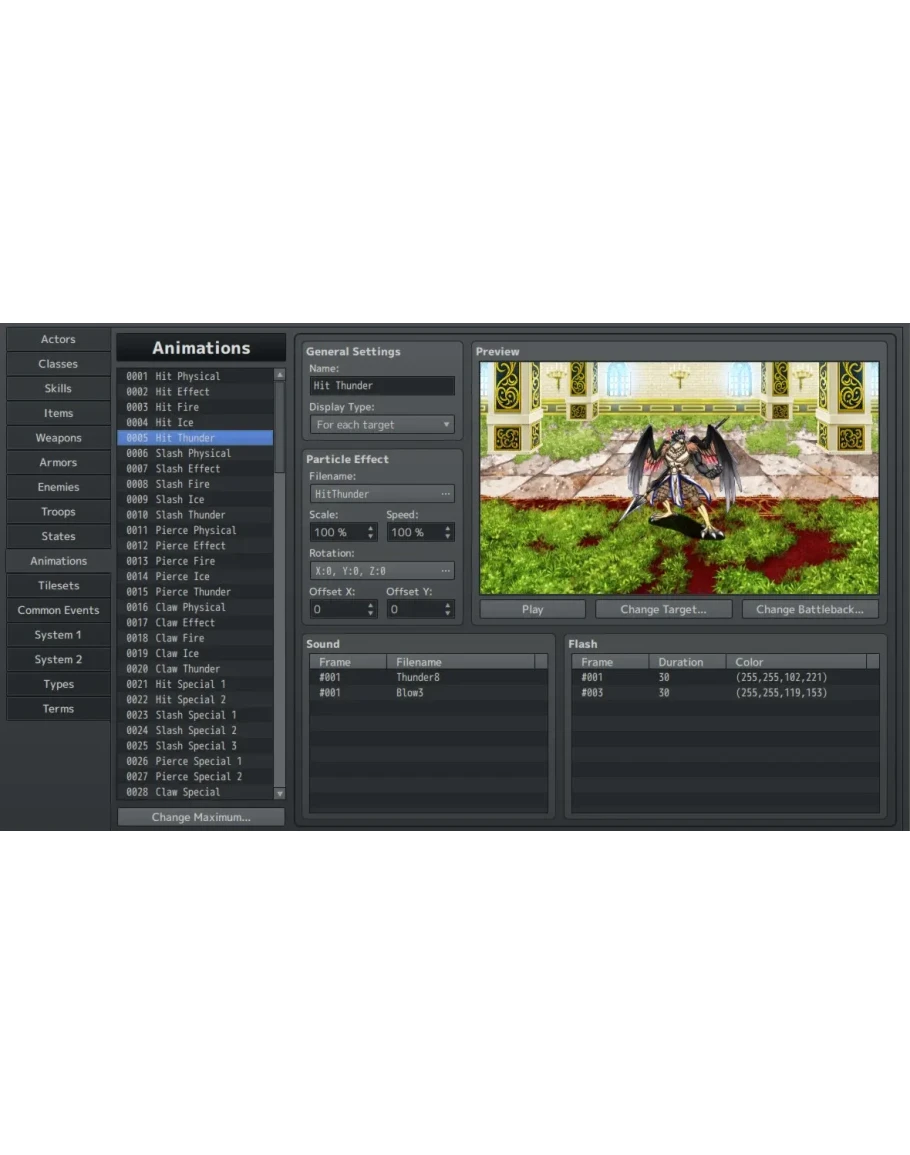Open the Common Events tab
The height and width of the screenshot is (1155, 910).
[x=58, y=610]
